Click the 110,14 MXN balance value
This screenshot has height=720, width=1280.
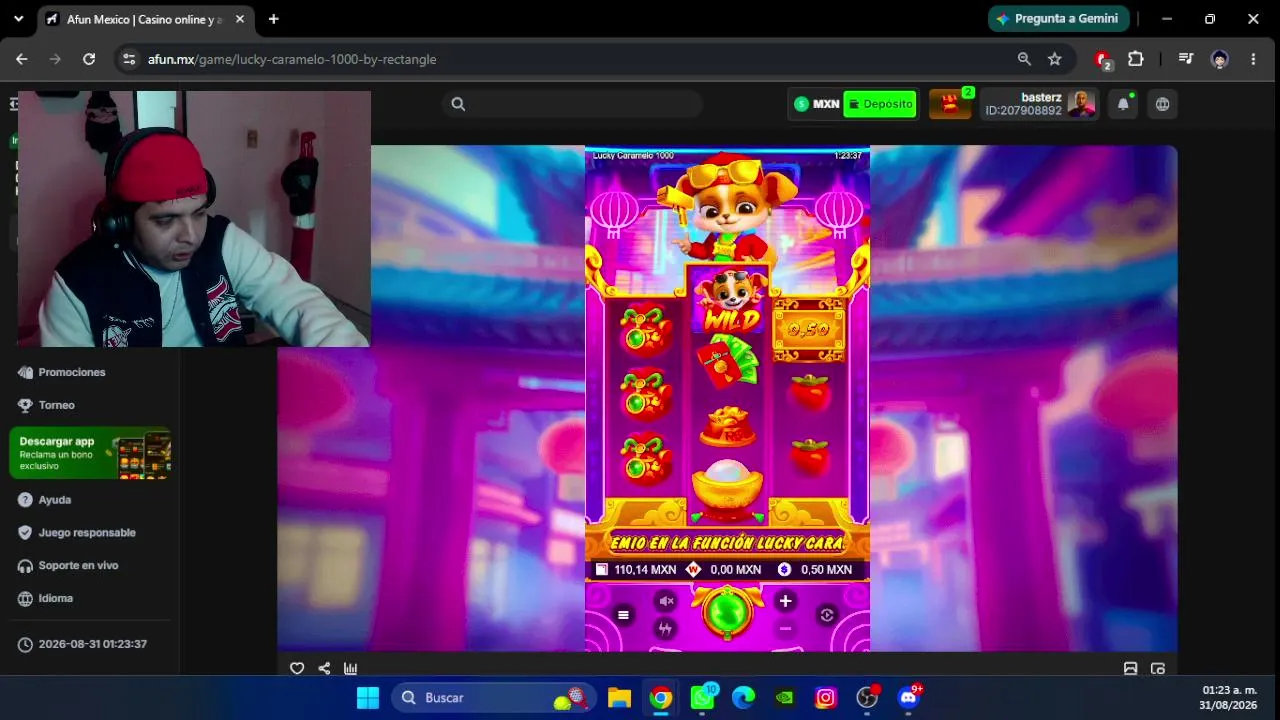[x=645, y=570]
